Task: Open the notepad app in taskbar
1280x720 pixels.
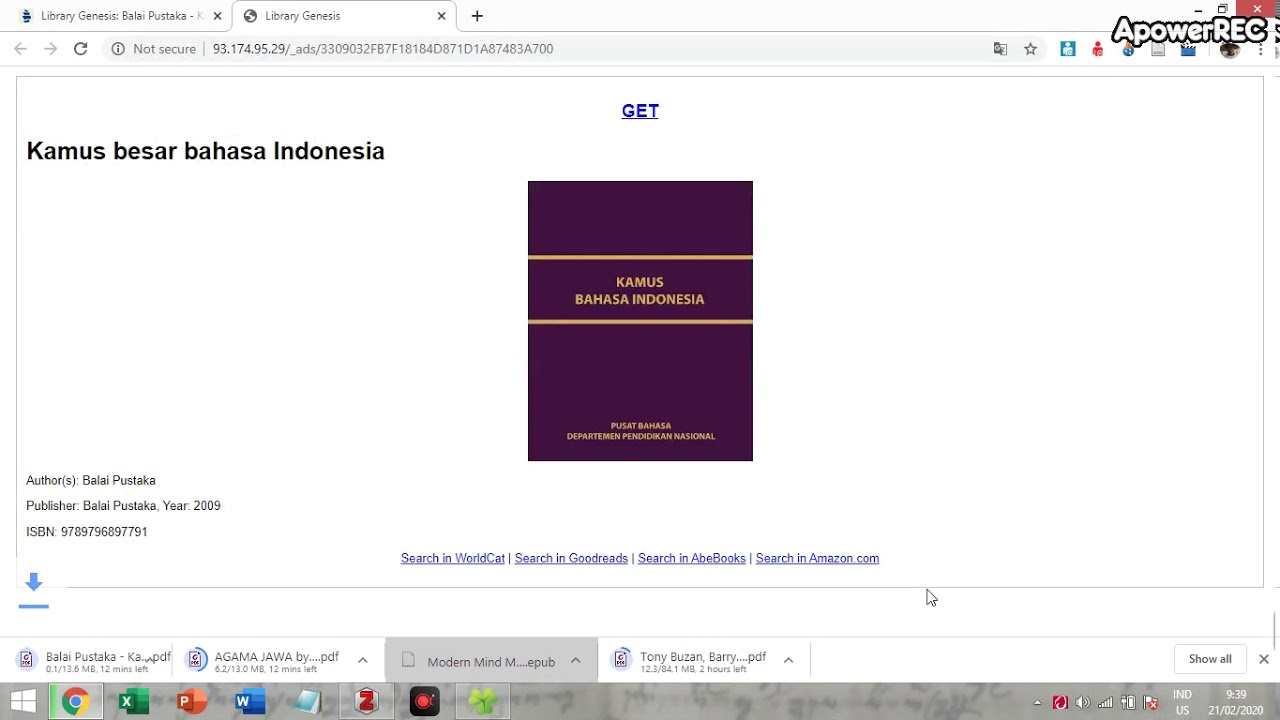Action: tap(308, 702)
